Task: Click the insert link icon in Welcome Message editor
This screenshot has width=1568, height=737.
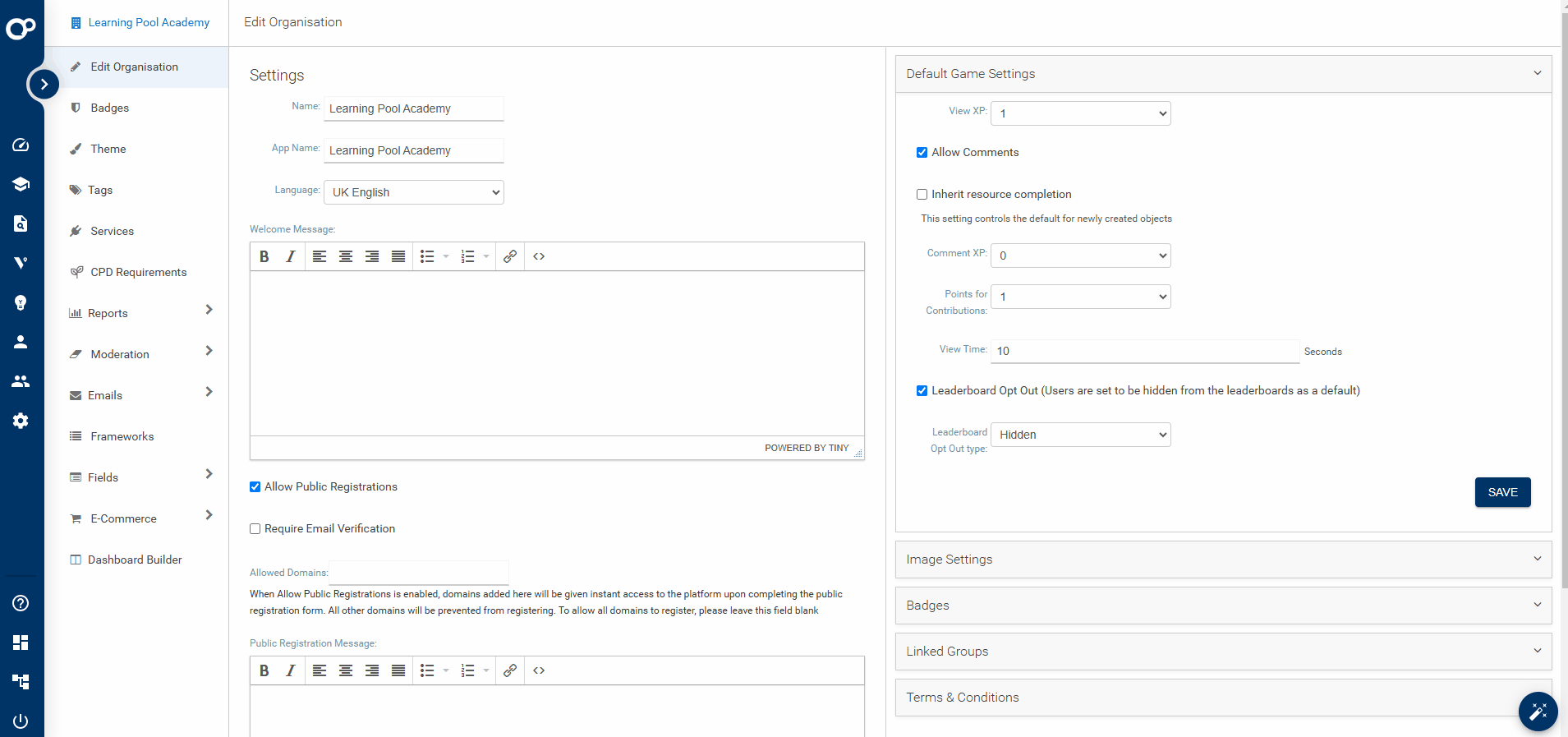Action: click(x=510, y=256)
